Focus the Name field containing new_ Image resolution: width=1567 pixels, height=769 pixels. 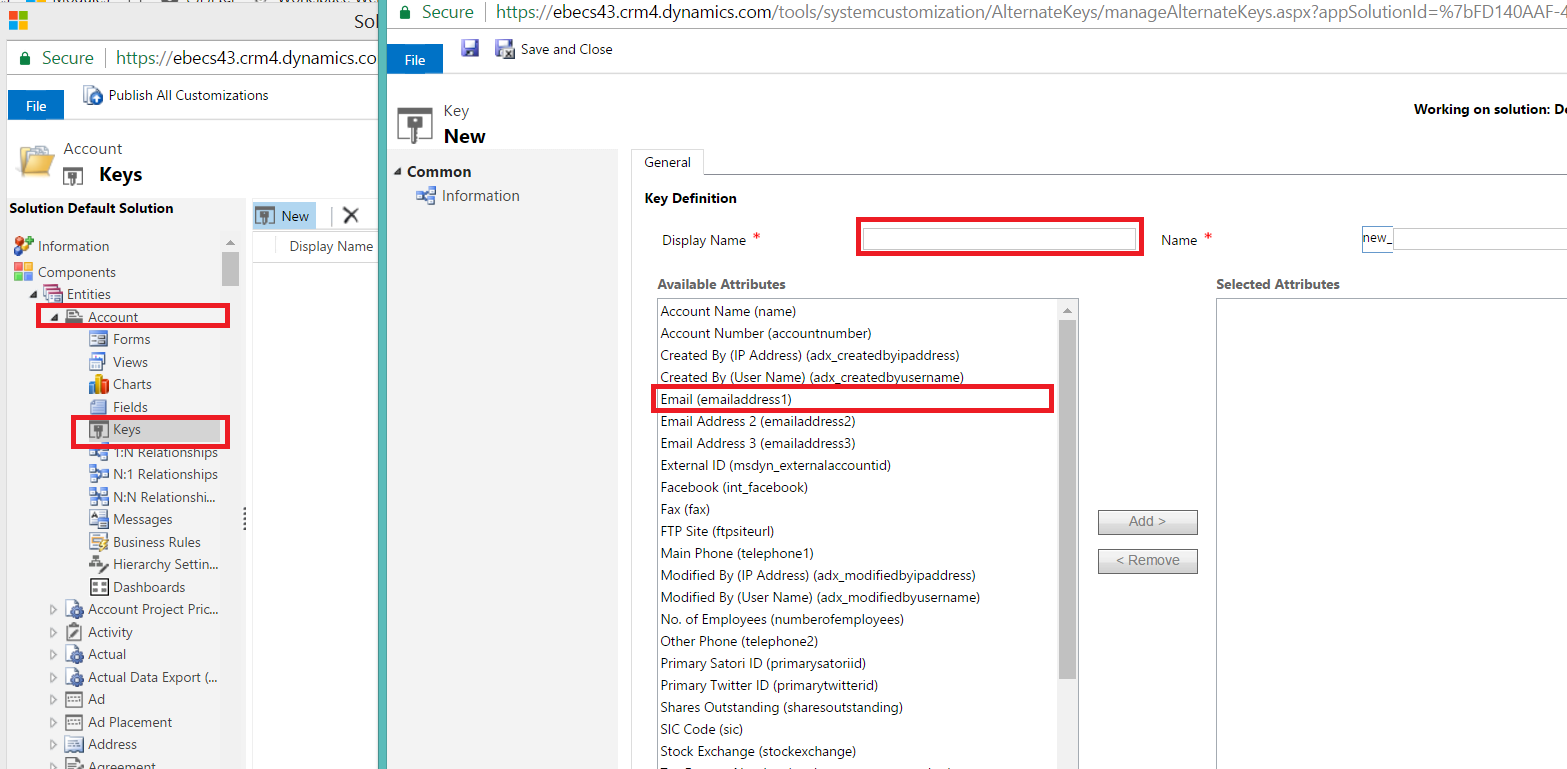pyautogui.click(x=1464, y=239)
